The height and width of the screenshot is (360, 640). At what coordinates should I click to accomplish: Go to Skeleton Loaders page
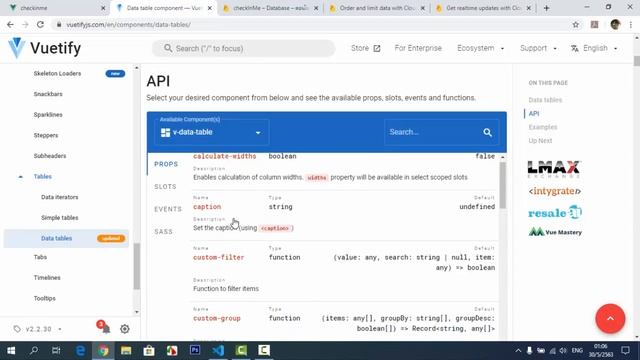click(x=57, y=73)
